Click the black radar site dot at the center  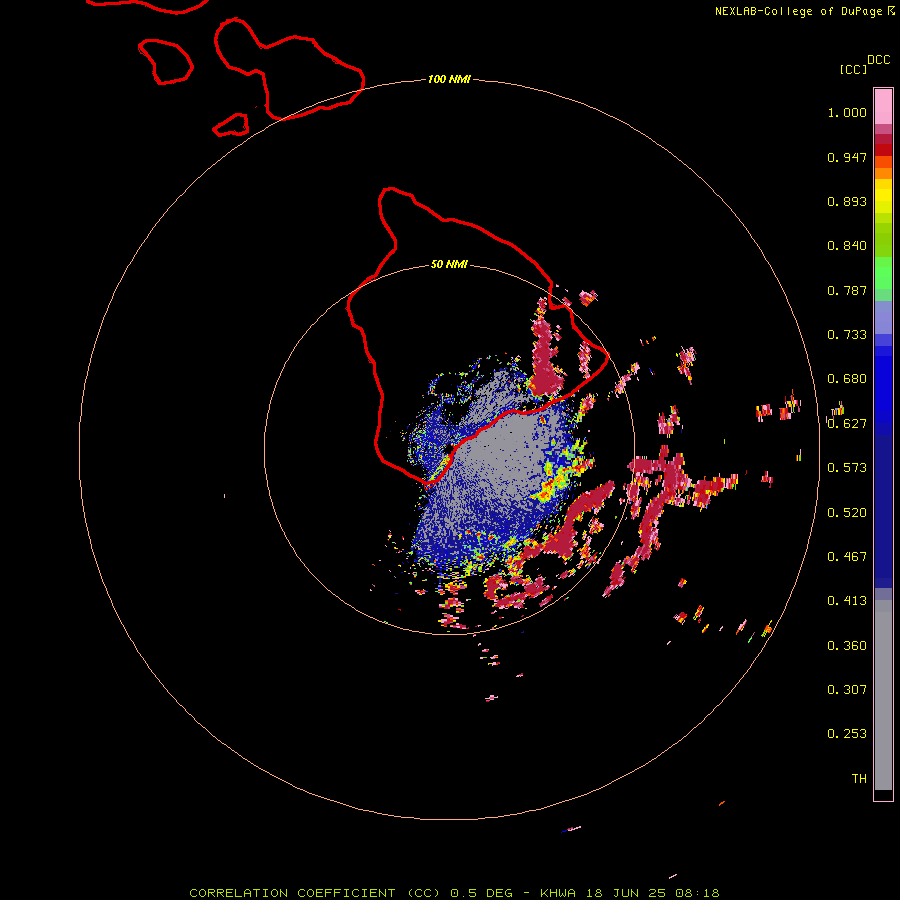coord(449,449)
